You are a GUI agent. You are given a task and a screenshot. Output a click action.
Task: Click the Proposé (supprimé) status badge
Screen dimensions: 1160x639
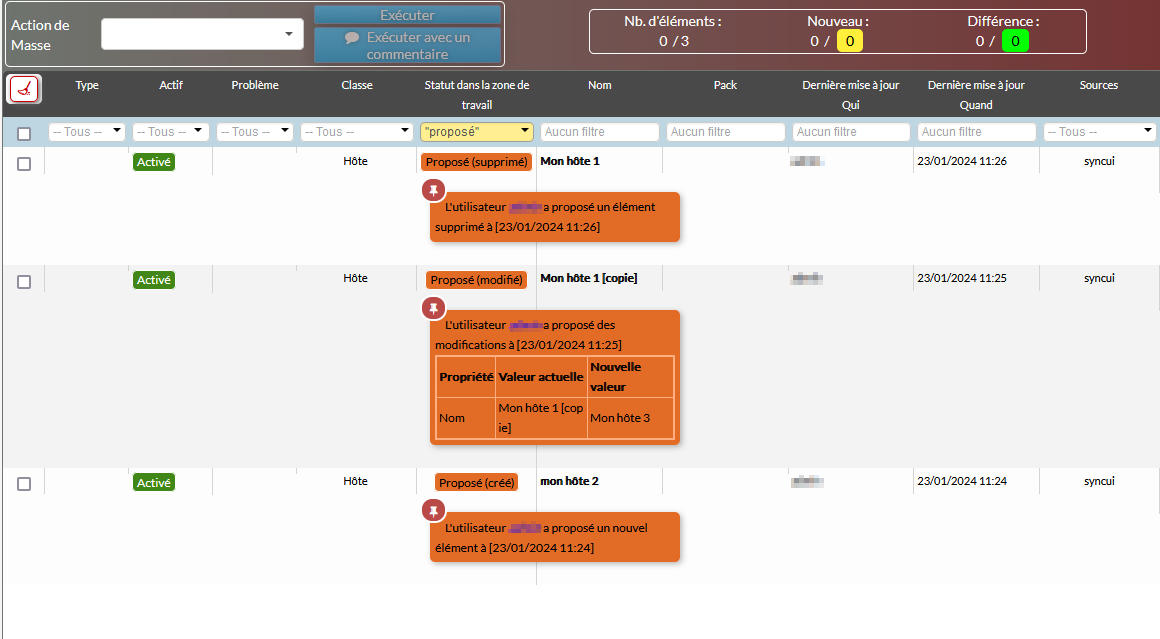[x=476, y=162]
